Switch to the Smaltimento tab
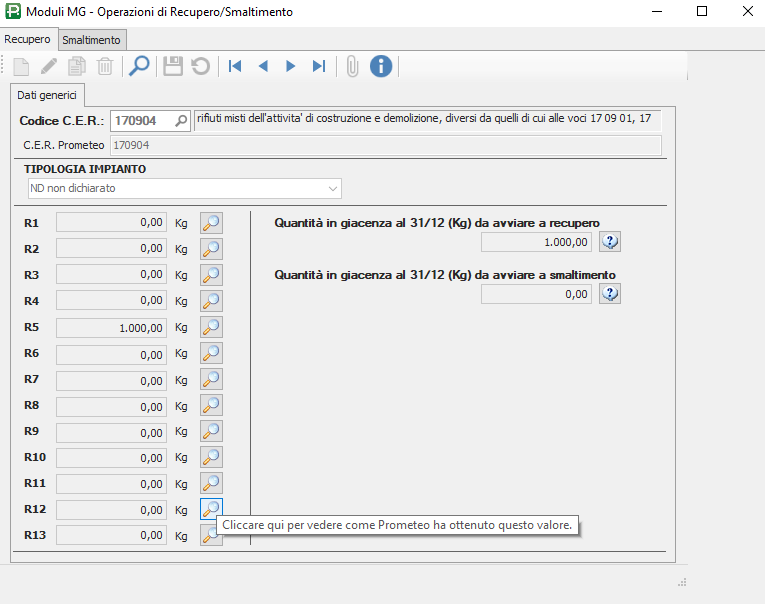 92,40
